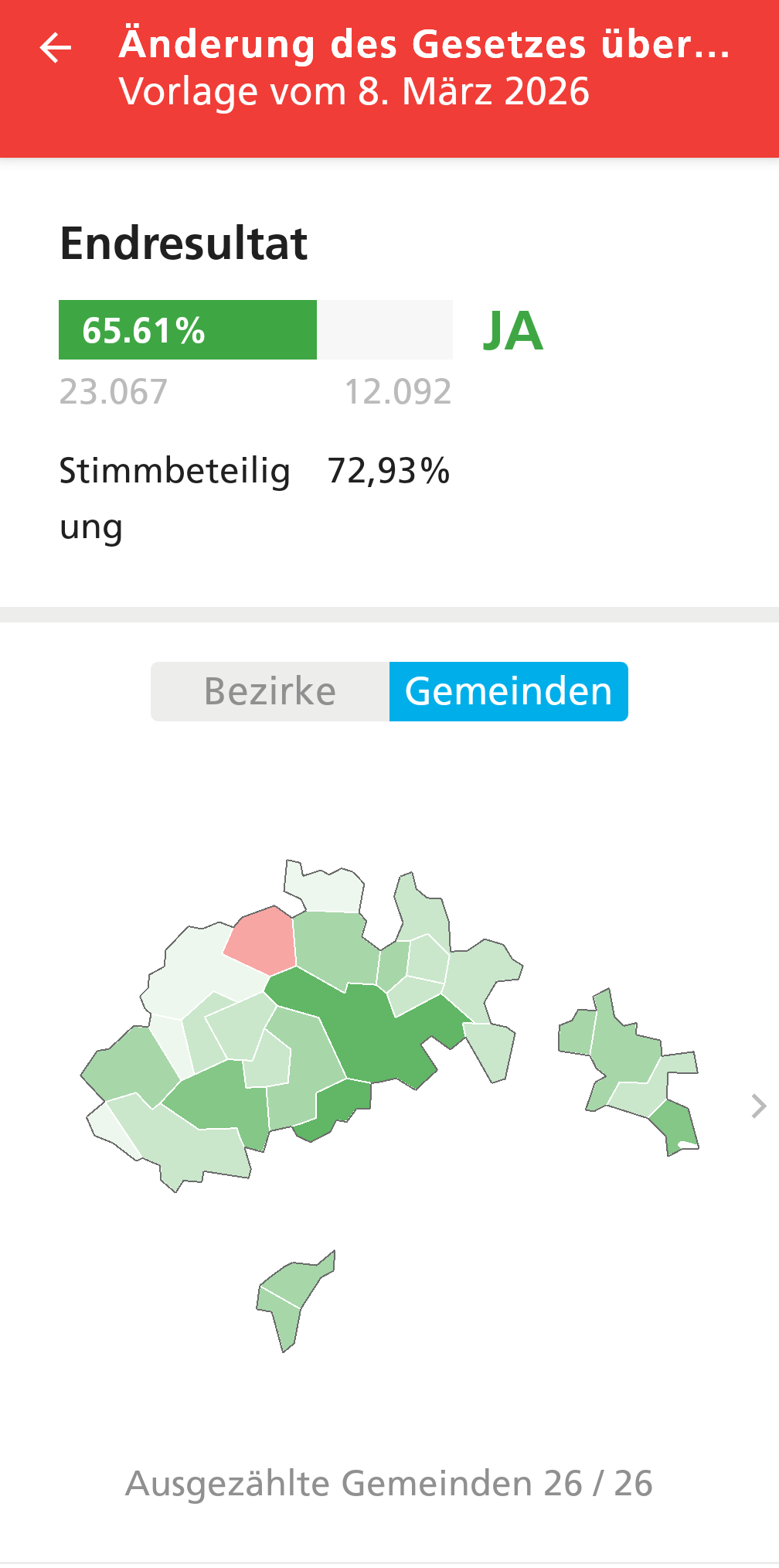Click the right chevron beside the map
779x1568 pixels.
pos(758,1106)
